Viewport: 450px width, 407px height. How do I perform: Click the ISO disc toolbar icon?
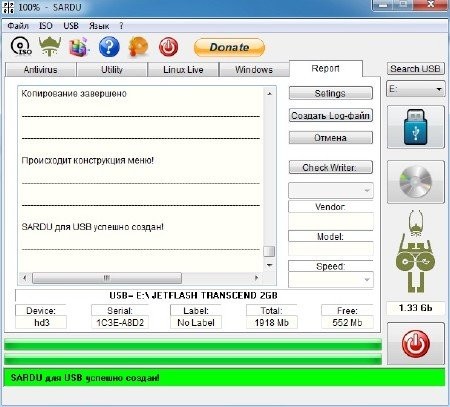pyautogui.click(x=21, y=46)
